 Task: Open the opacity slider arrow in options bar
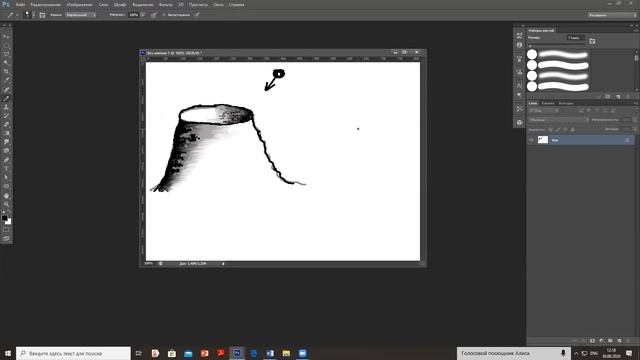(x=143, y=15)
